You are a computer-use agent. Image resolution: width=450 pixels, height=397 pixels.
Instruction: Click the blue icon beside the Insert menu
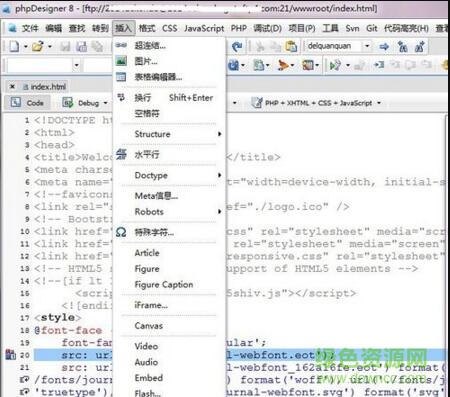pyautogui.click(x=234, y=65)
